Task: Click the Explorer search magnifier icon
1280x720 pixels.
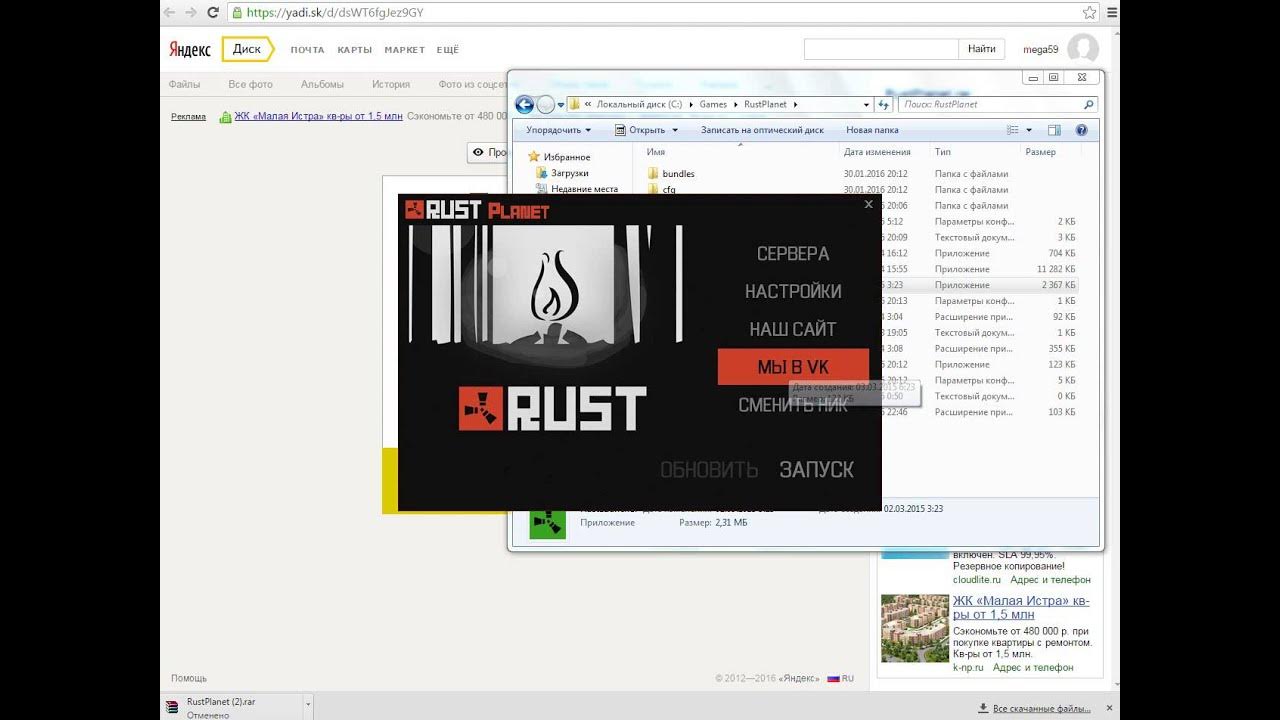Action: tap(1088, 104)
